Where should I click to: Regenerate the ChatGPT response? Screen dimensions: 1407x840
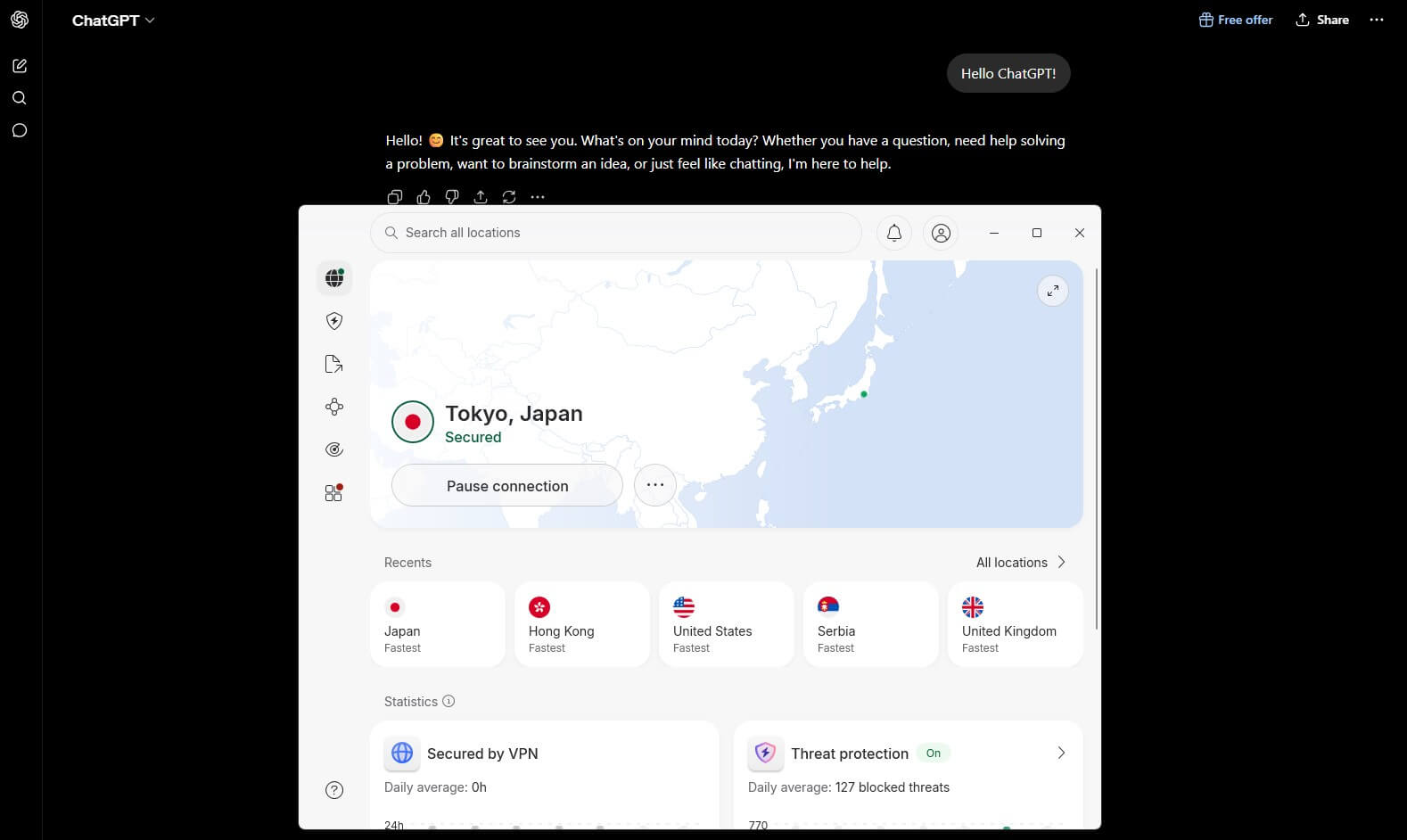click(509, 197)
